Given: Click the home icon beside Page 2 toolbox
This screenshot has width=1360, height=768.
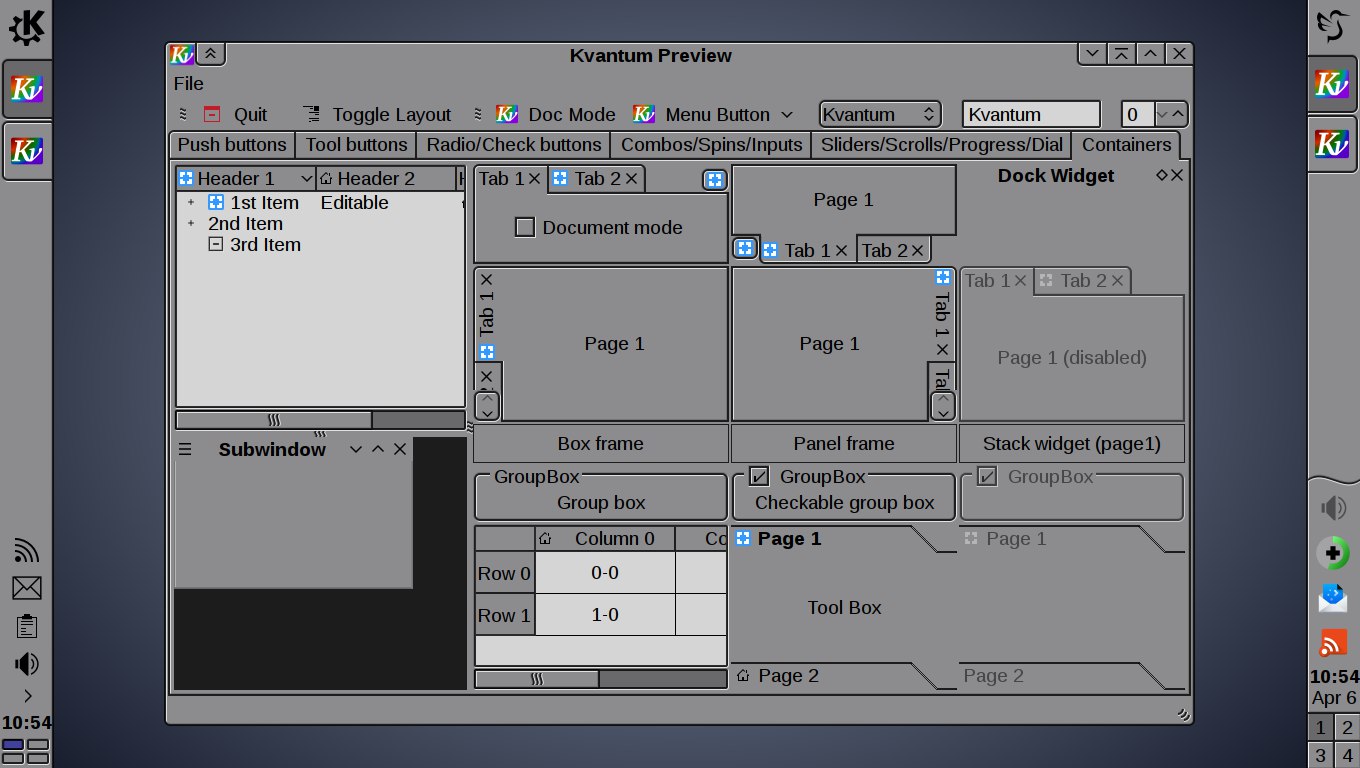Looking at the screenshot, I should (743, 676).
